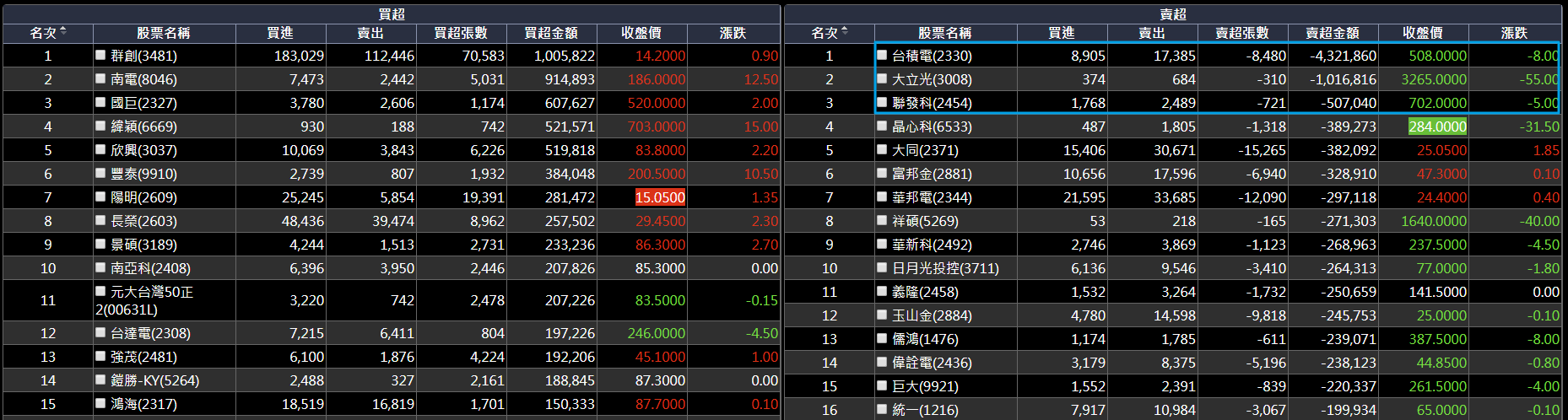
Task: Click closing price 3265.0000
Action: pyautogui.click(x=1435, y=79)
